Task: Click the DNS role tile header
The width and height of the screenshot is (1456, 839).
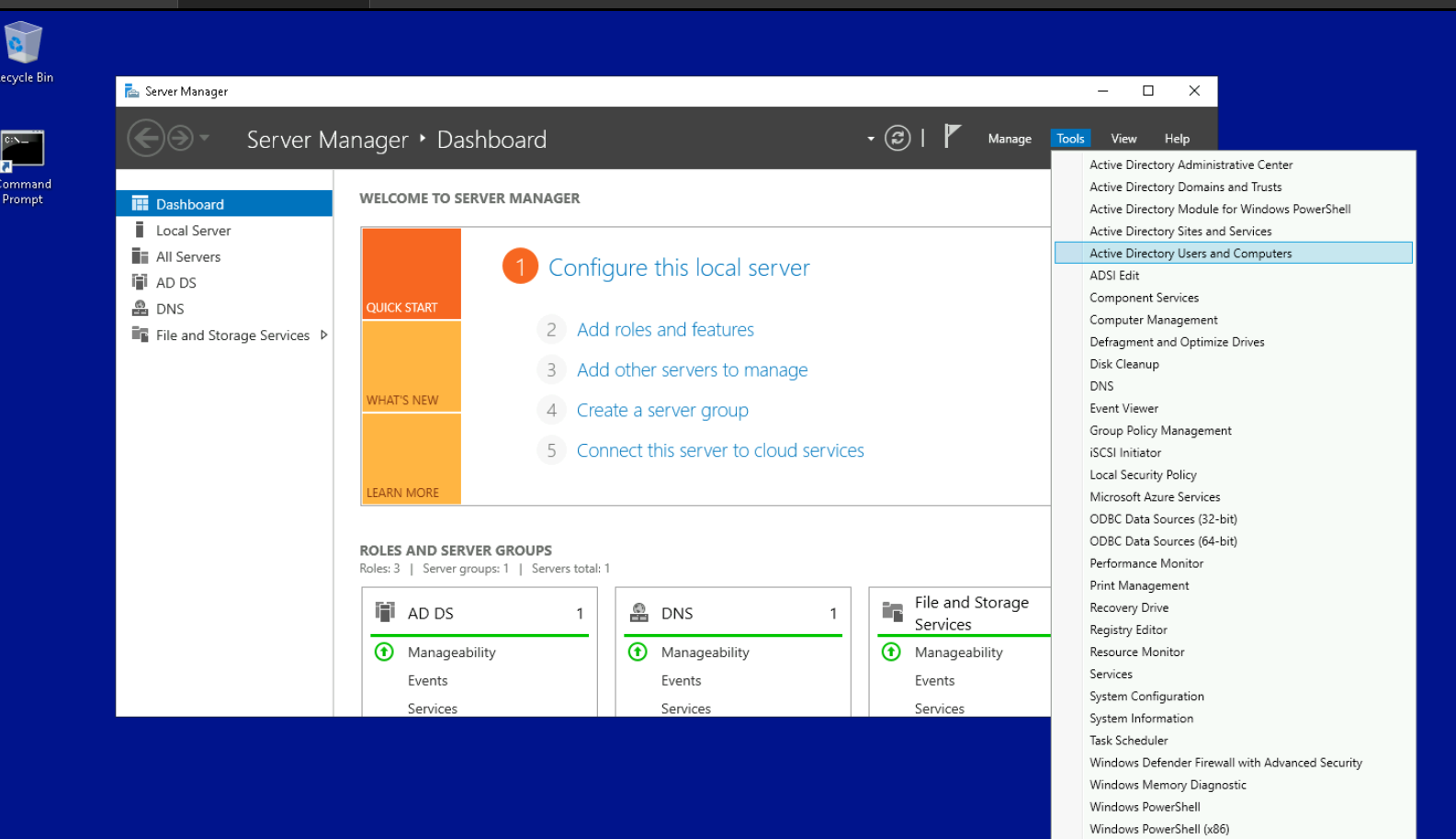Action: (x=733, y=613)
